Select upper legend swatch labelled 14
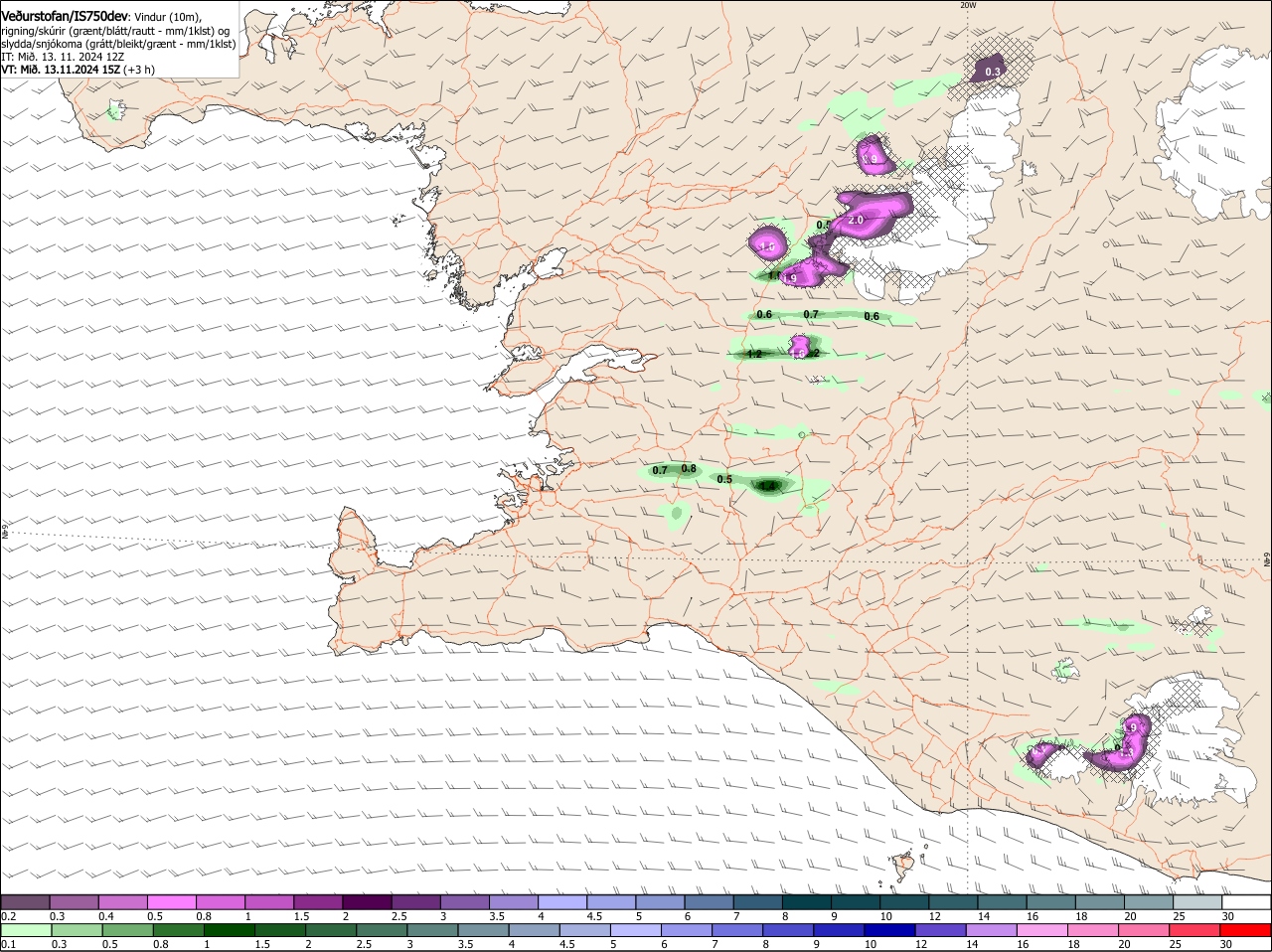This screenshot has width=1272, height=952. coord(1001,901)
